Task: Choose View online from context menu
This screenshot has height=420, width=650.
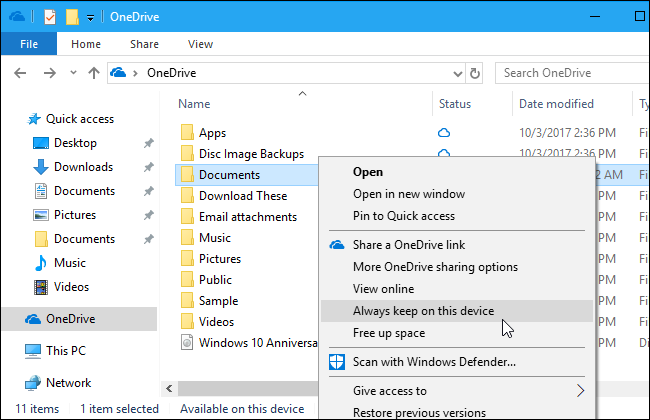Action: point(383,289)
